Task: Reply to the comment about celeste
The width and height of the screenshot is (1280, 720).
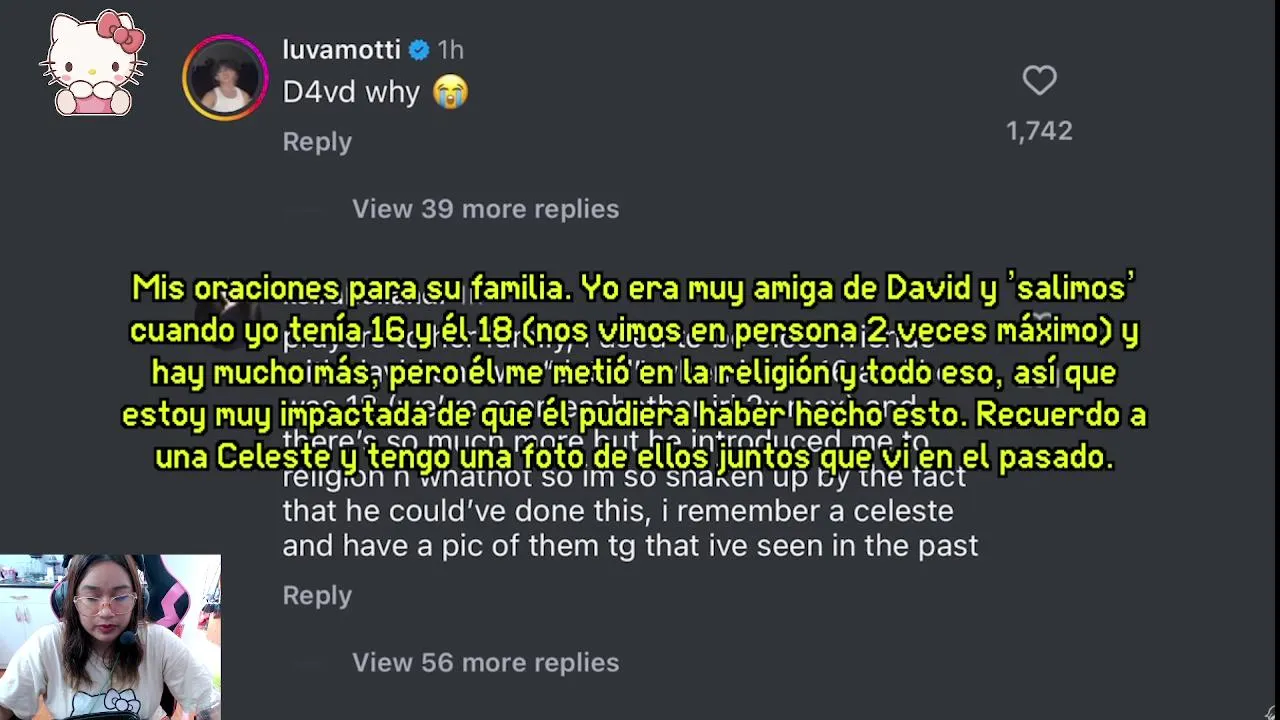Action: [x=317, y=595]
